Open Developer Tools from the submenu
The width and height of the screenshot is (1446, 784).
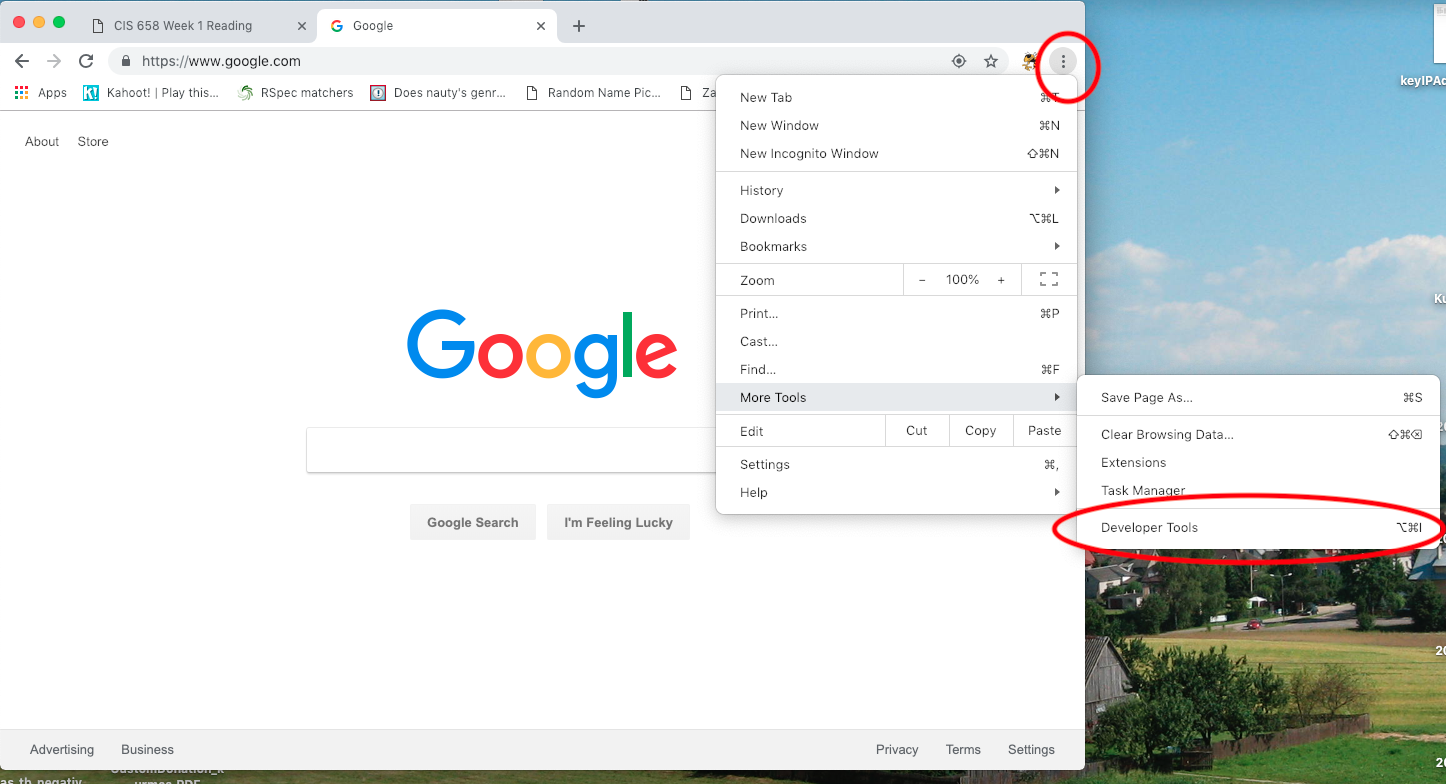pos(1258,527)
